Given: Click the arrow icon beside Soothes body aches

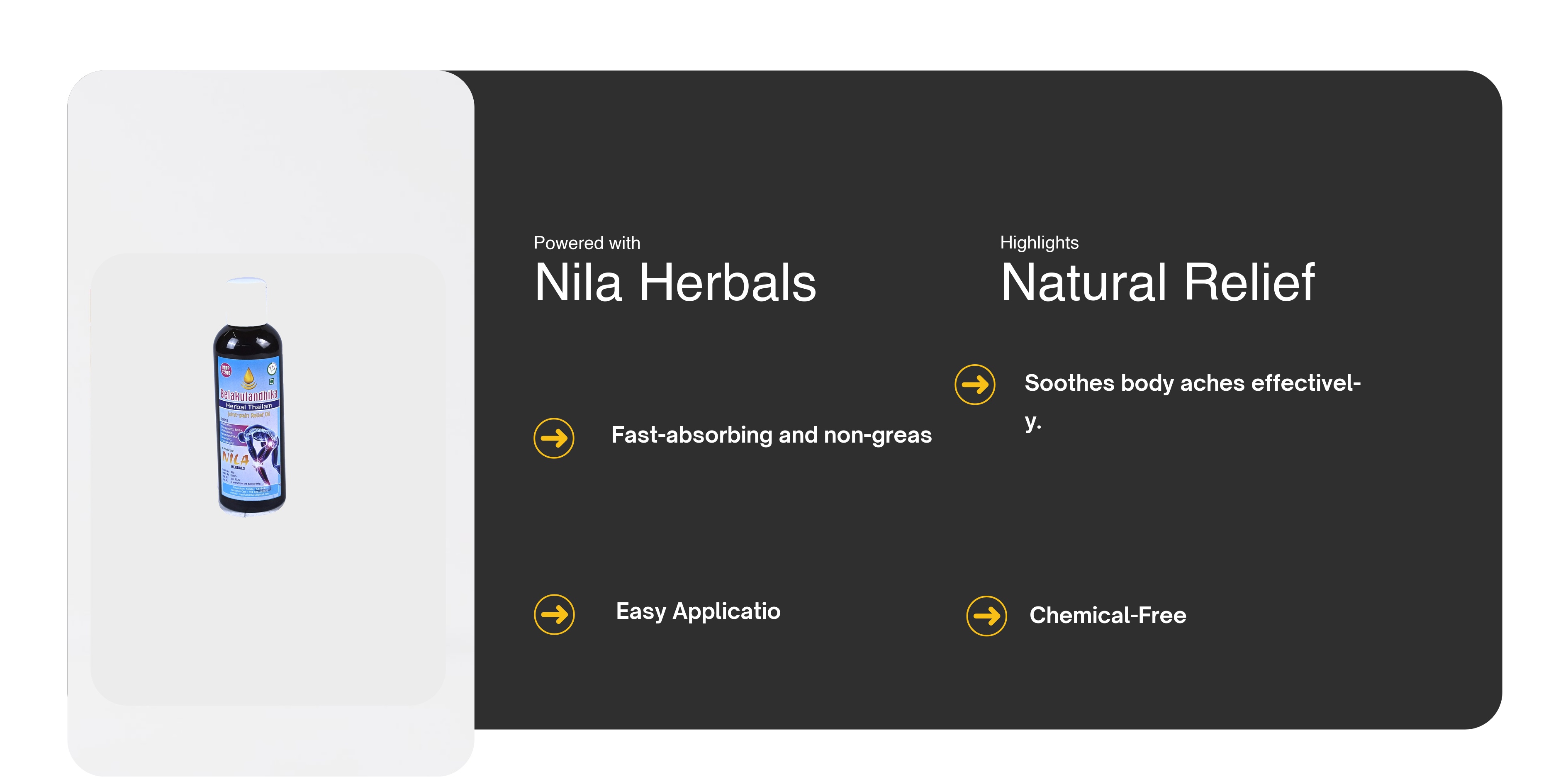Looking at the screenshot, I should pos(974,384).
